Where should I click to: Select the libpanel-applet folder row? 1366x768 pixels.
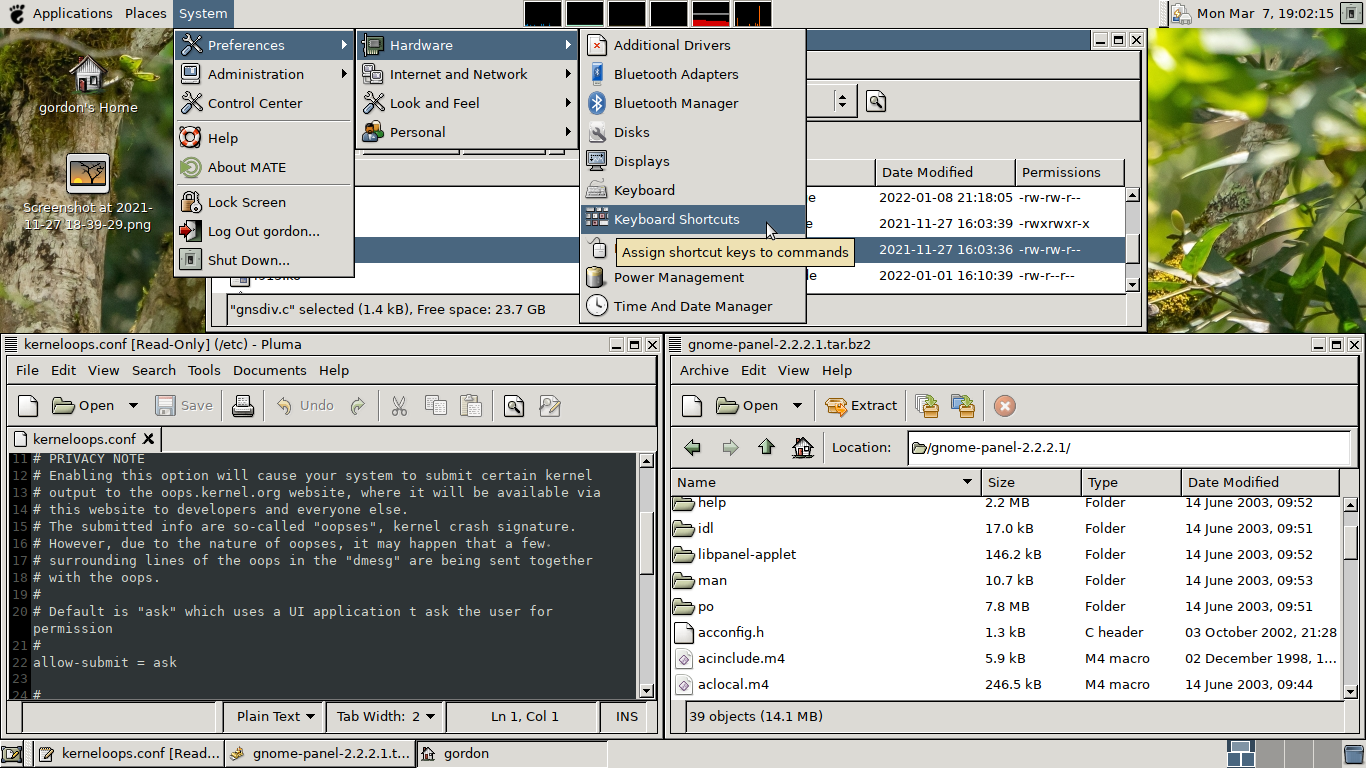pos(1005,554)
